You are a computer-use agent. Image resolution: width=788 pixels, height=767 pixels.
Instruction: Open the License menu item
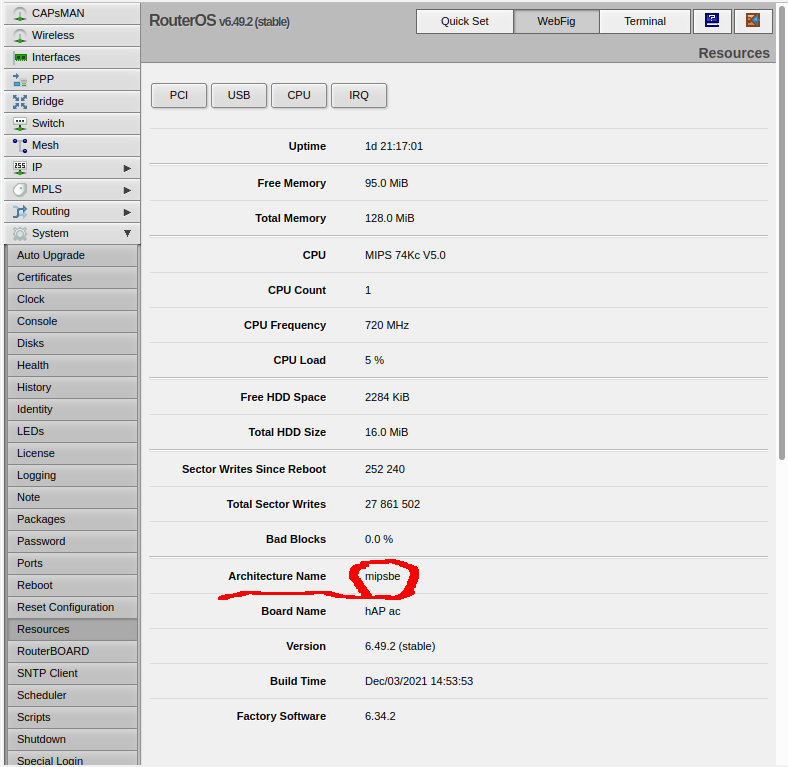[72, 453]
